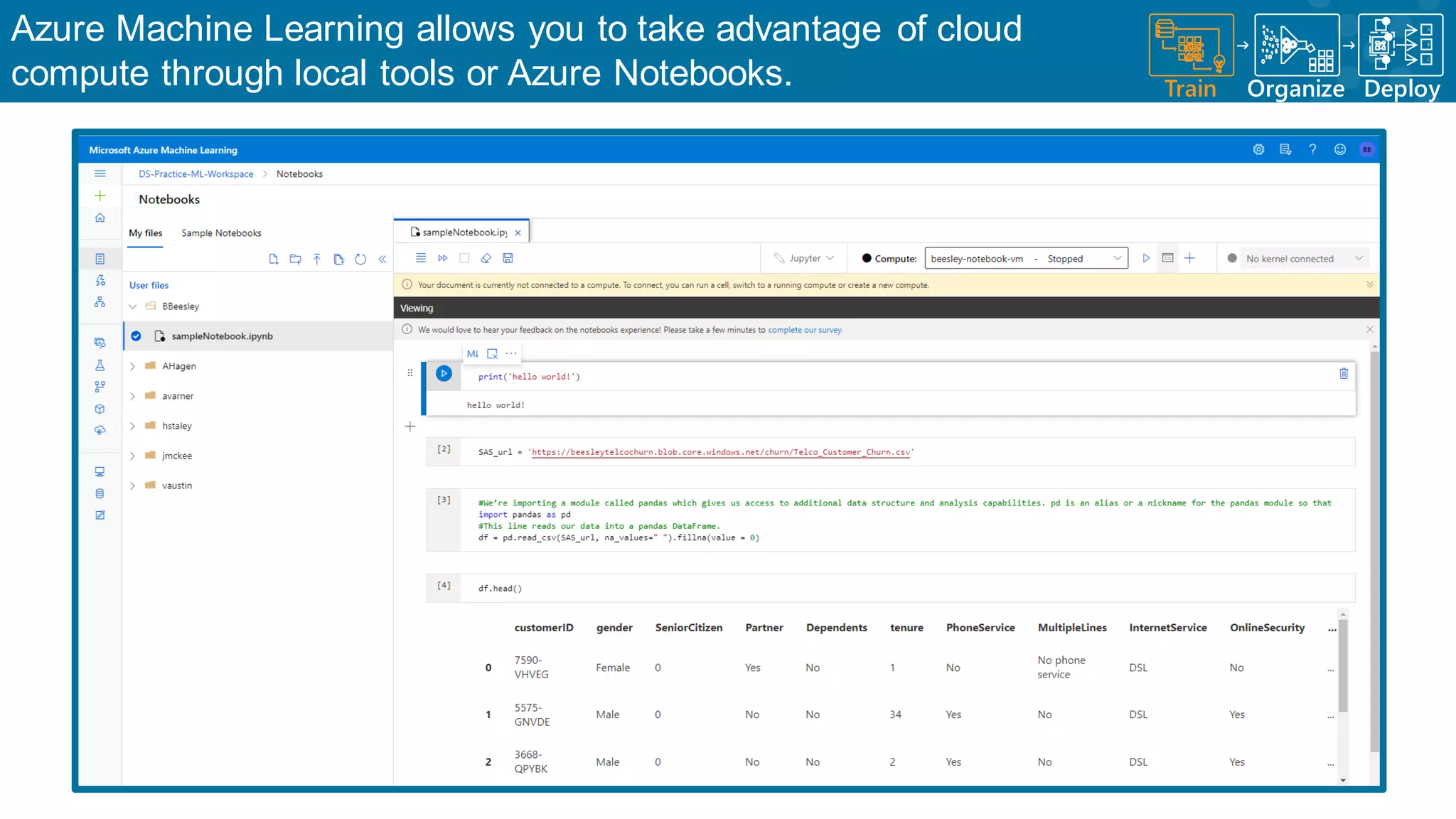Expand the vaustin folder
The height and width of the screenshot is (819, 1456).
[133, 486]
